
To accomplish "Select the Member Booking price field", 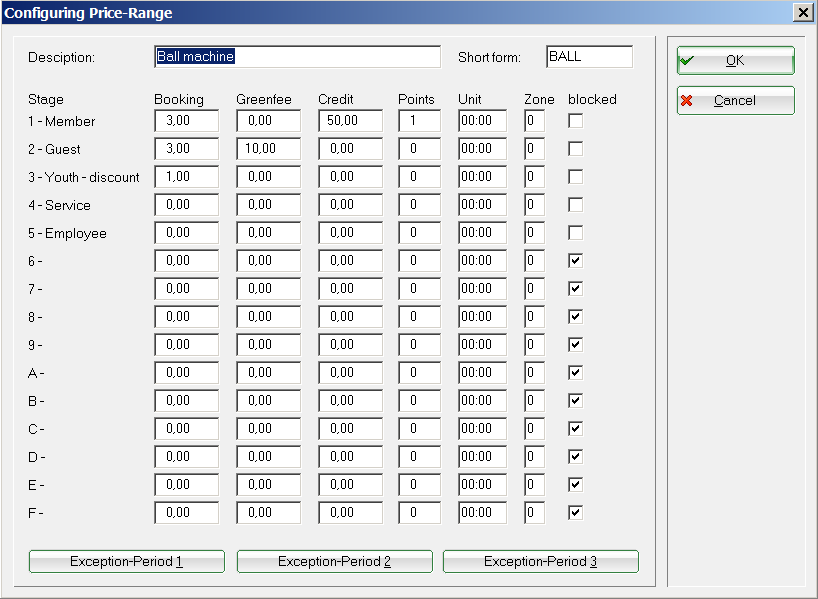I will point(186,121).
